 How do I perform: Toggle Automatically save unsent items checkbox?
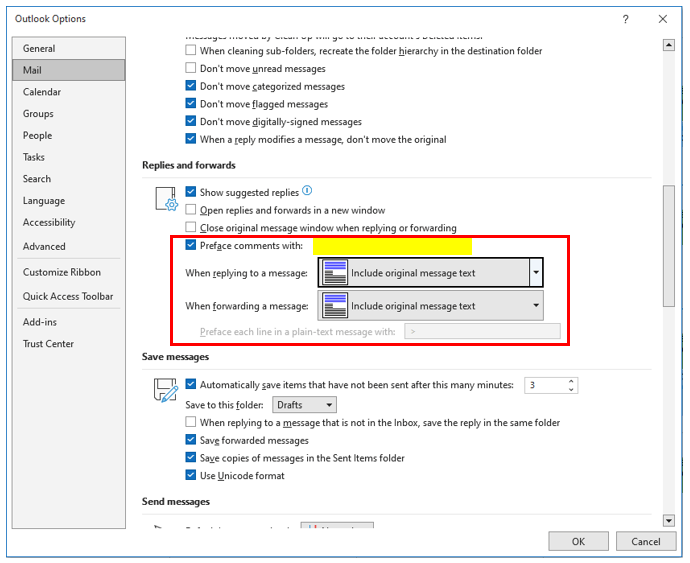click(191, 384)
